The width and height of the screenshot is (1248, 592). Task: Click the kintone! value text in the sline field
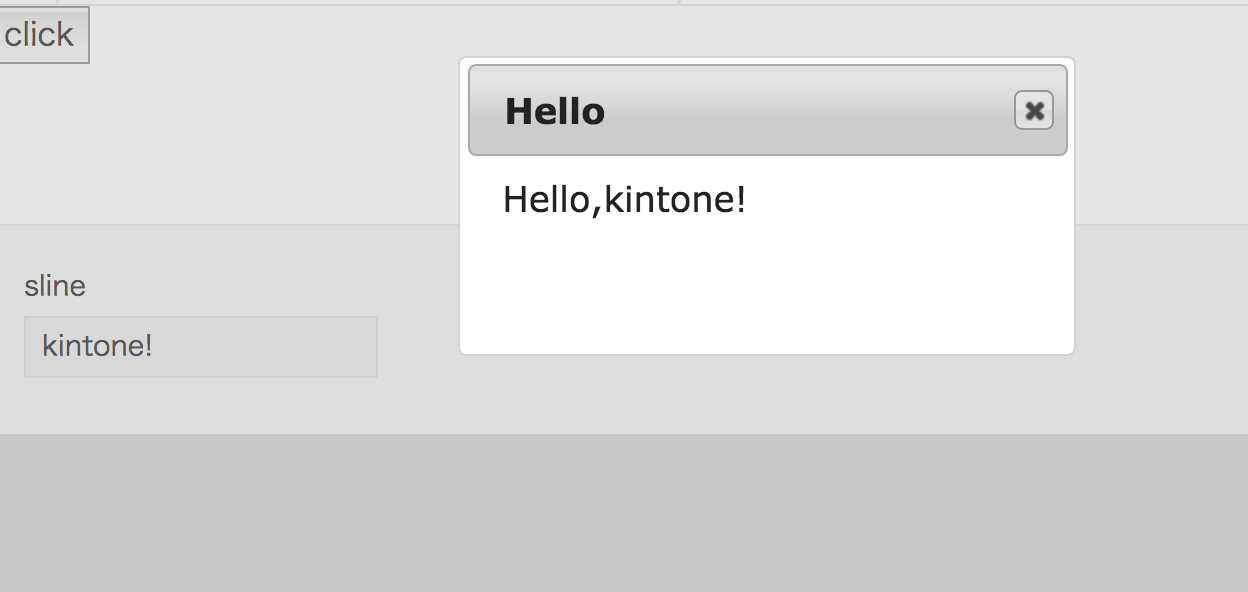pos(97,347)
